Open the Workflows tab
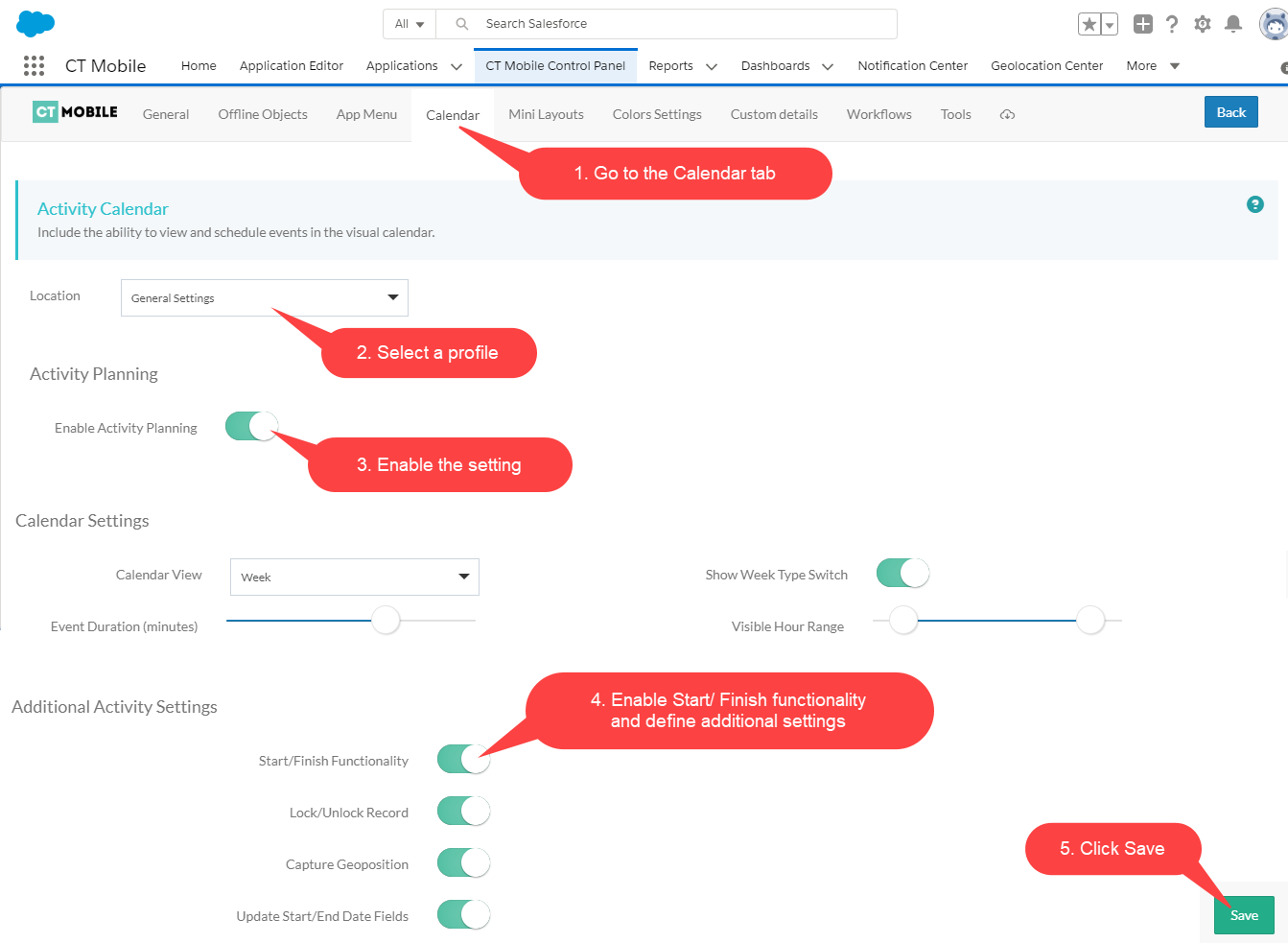Viewport: 1288px width, 943px height. (878, 114)
